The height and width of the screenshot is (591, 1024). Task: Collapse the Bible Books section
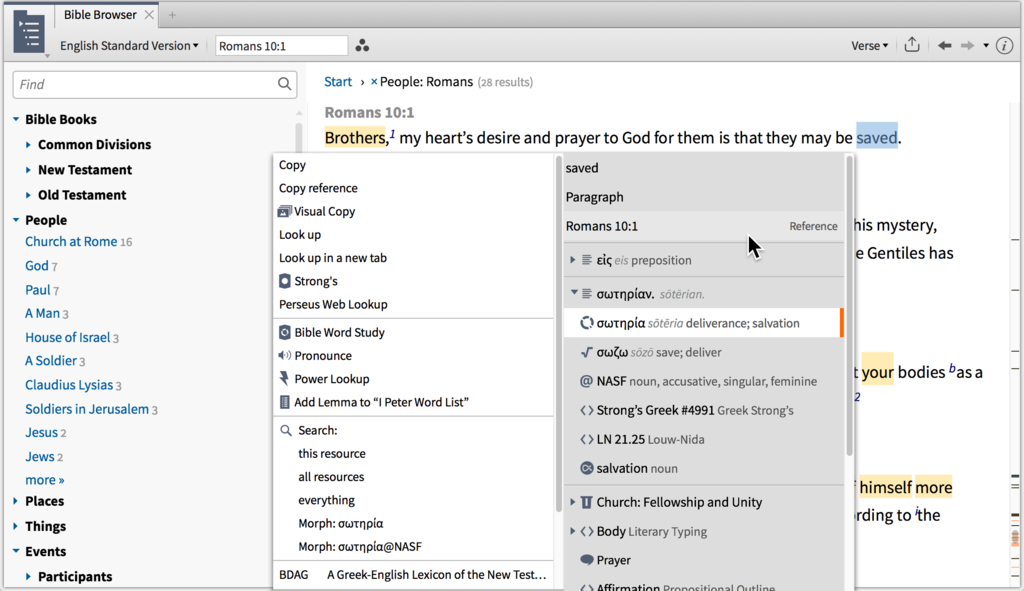(x=16, y=119)
